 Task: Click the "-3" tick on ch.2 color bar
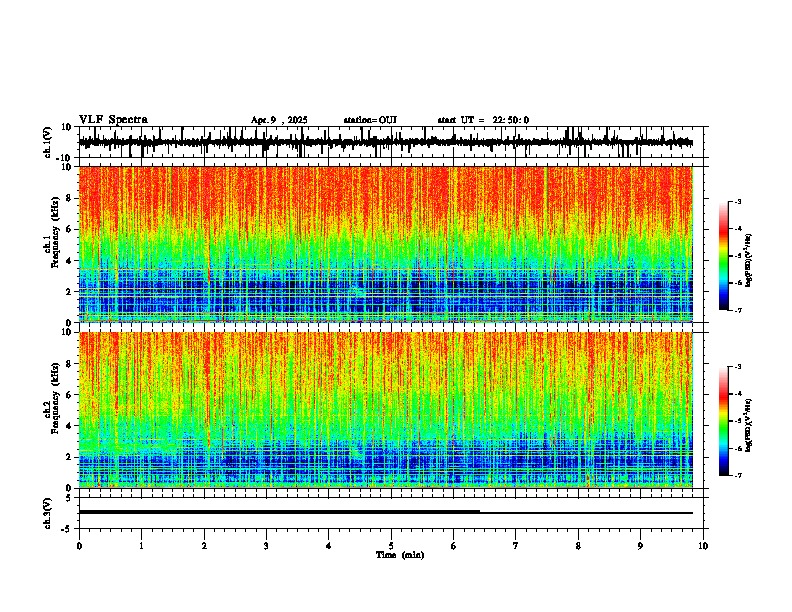pos(738,367)
